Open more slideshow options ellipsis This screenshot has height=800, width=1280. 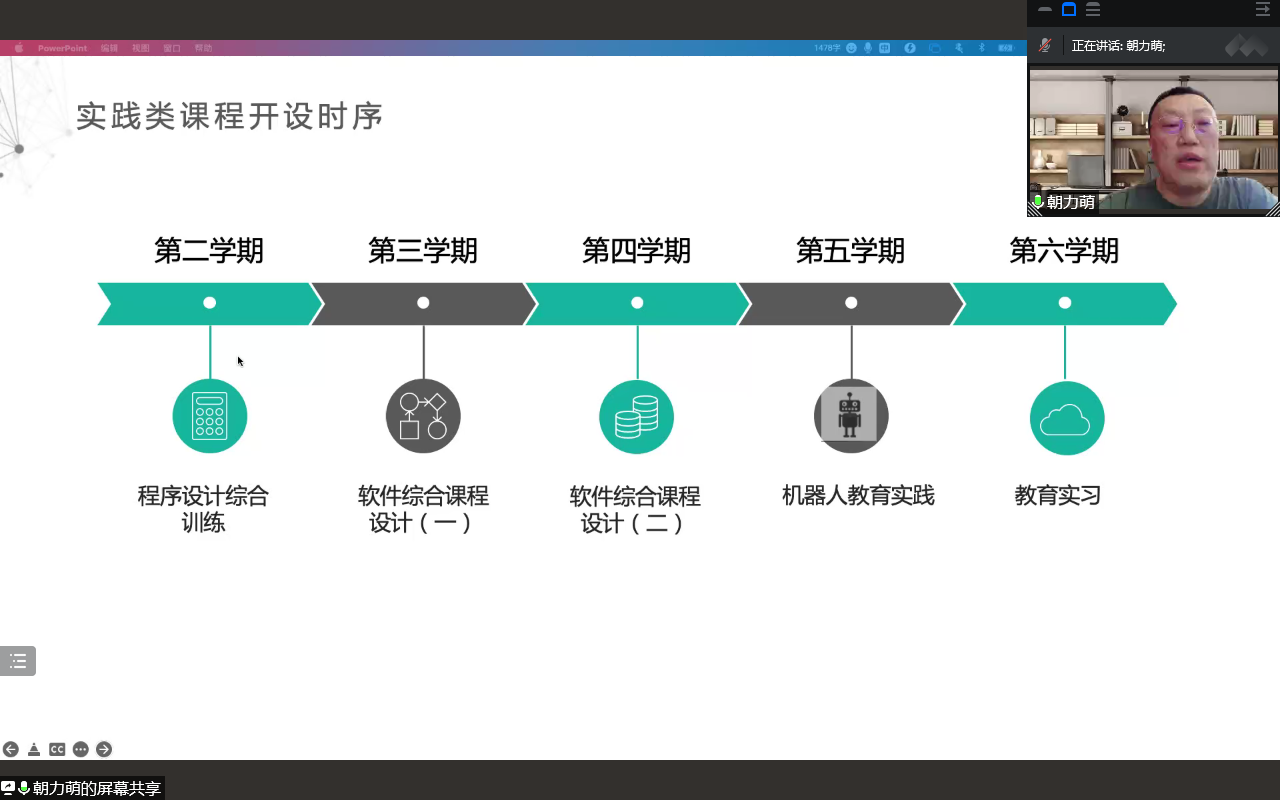(81, 749)
